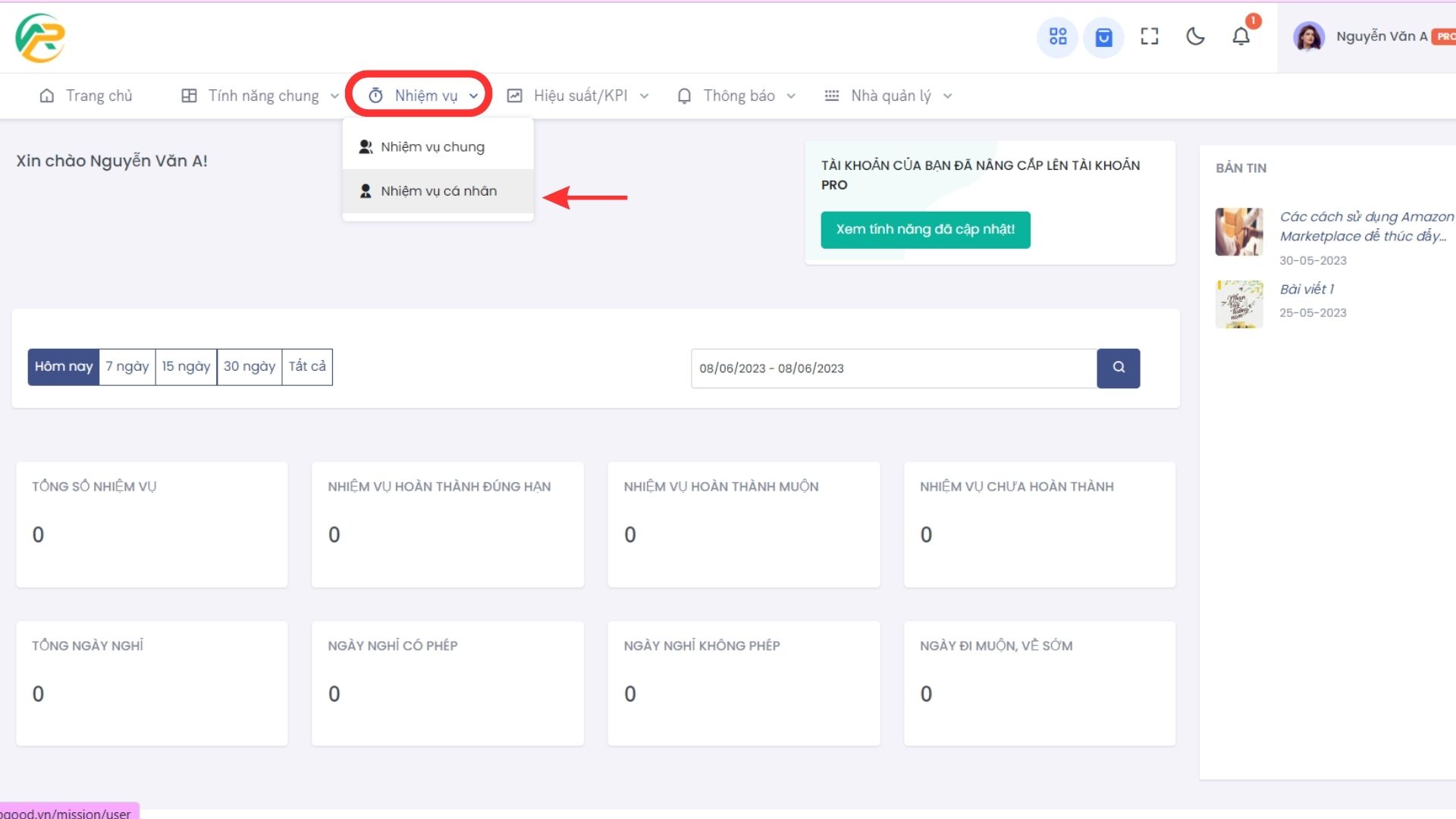Viewport: 1456px width, 819px height.
Task: Select the 15 ngày filter
Action: [186, 367]
